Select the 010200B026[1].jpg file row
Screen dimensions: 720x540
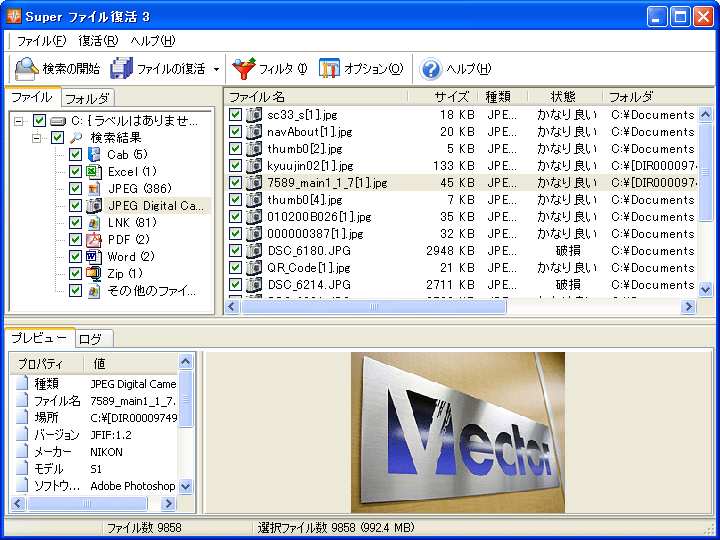[462, 216]
